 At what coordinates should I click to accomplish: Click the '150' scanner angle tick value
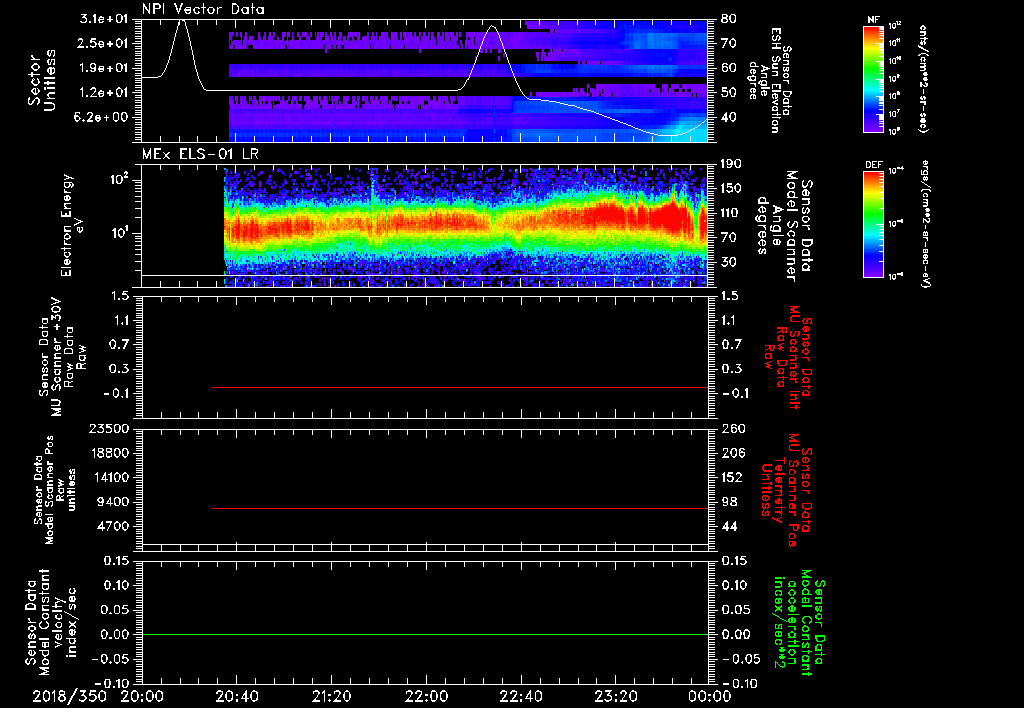(x=733, y=189)
